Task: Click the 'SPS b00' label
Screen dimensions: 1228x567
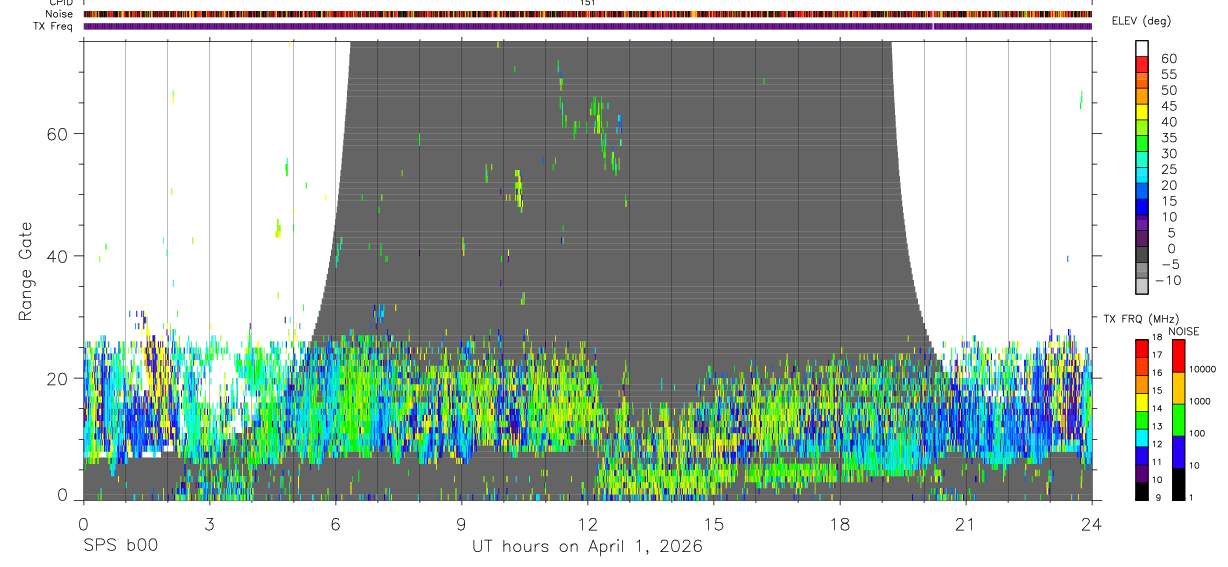Action: click(x=120, y=547)
